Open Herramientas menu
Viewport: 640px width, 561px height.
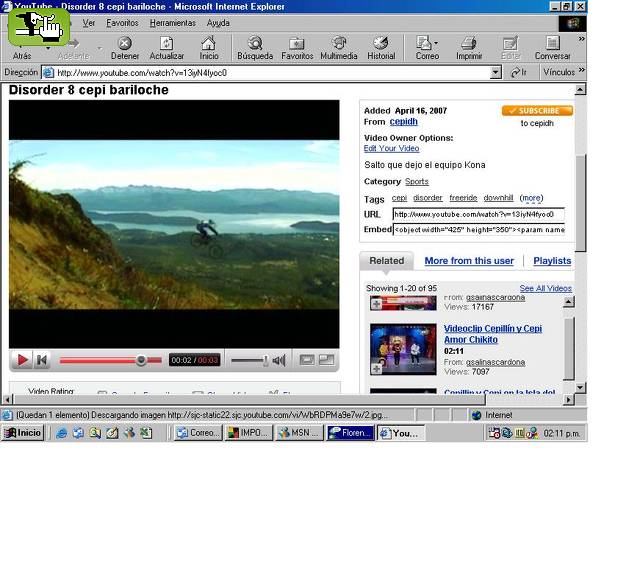click(x=173, y=23)
